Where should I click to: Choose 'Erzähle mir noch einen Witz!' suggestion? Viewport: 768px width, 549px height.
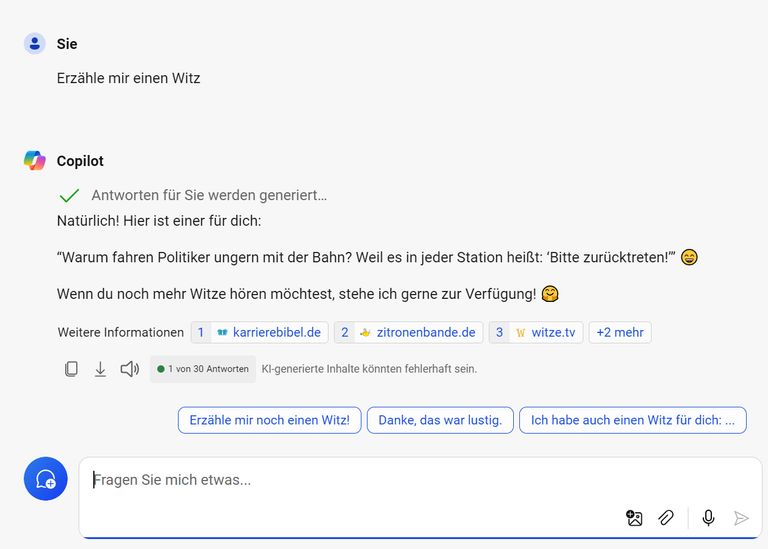(x=269, y=420)
